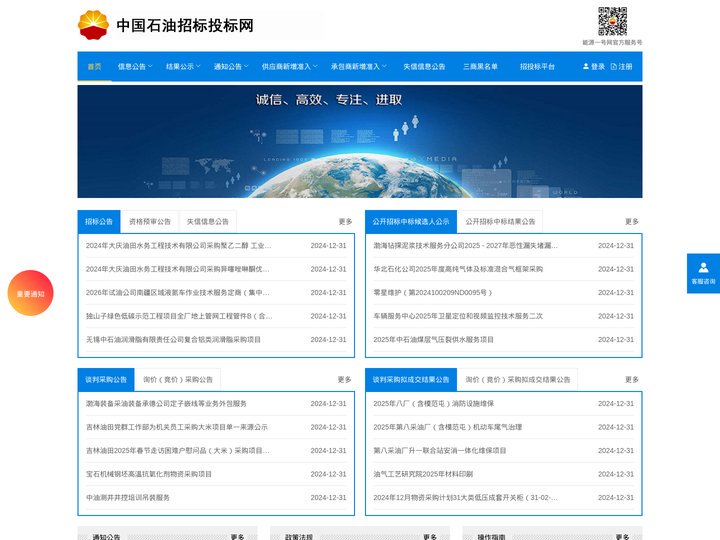Open 2026年试油公司南疆区域液氮车 notice
720x540 pixels.
[x=177, y=292]
